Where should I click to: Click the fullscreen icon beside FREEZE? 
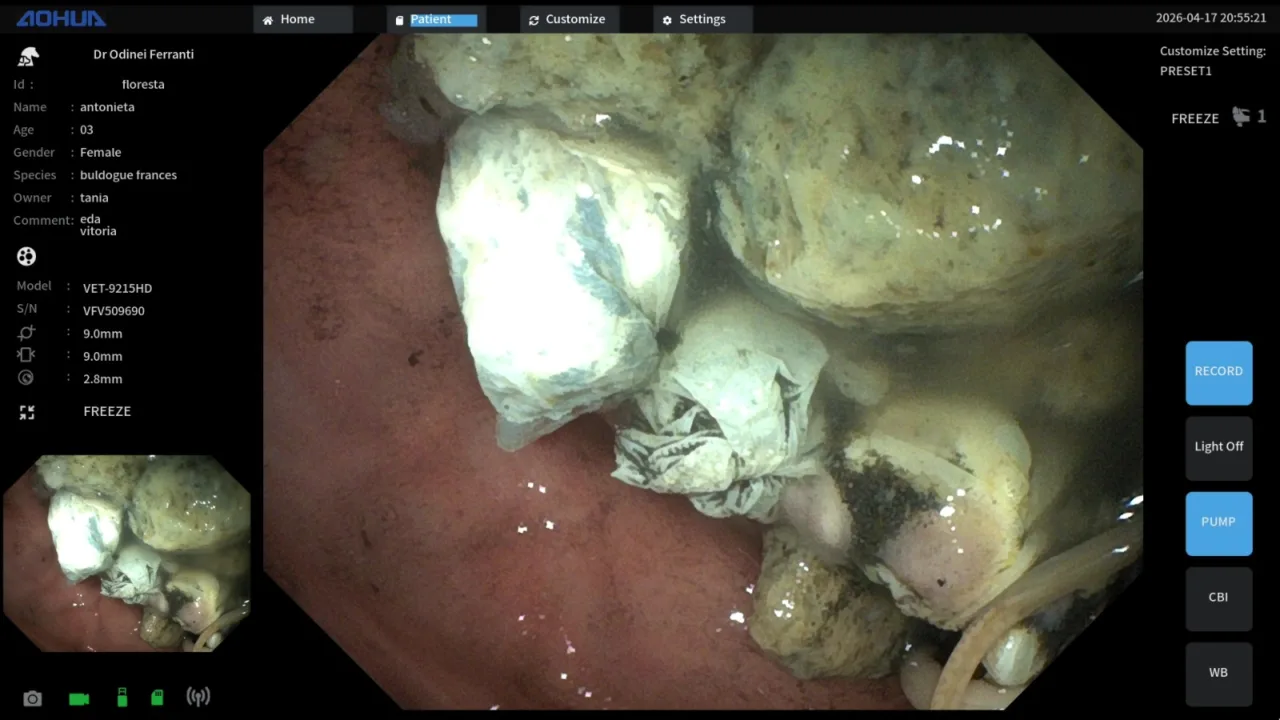[27, 412]
